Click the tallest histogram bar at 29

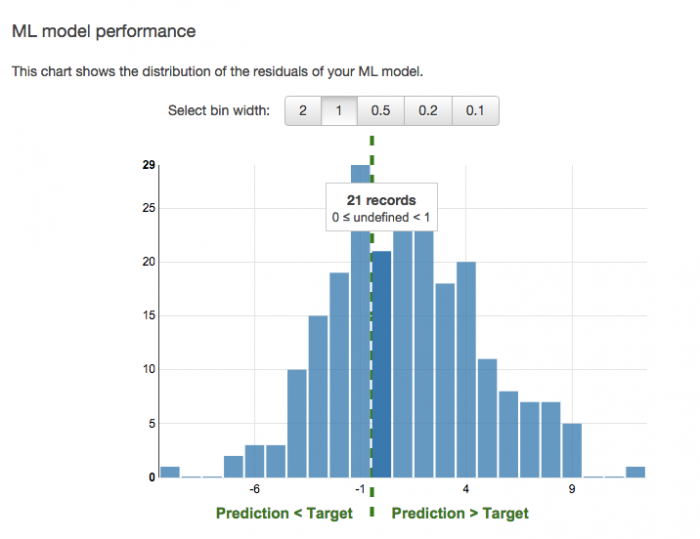click(360, 322)
